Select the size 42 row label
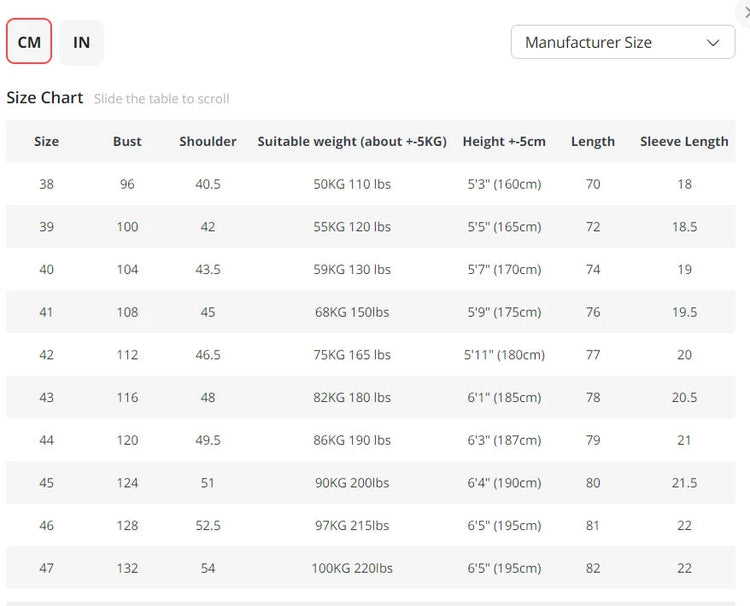Viewport: 750px width, 606px height. pos(46,355)
